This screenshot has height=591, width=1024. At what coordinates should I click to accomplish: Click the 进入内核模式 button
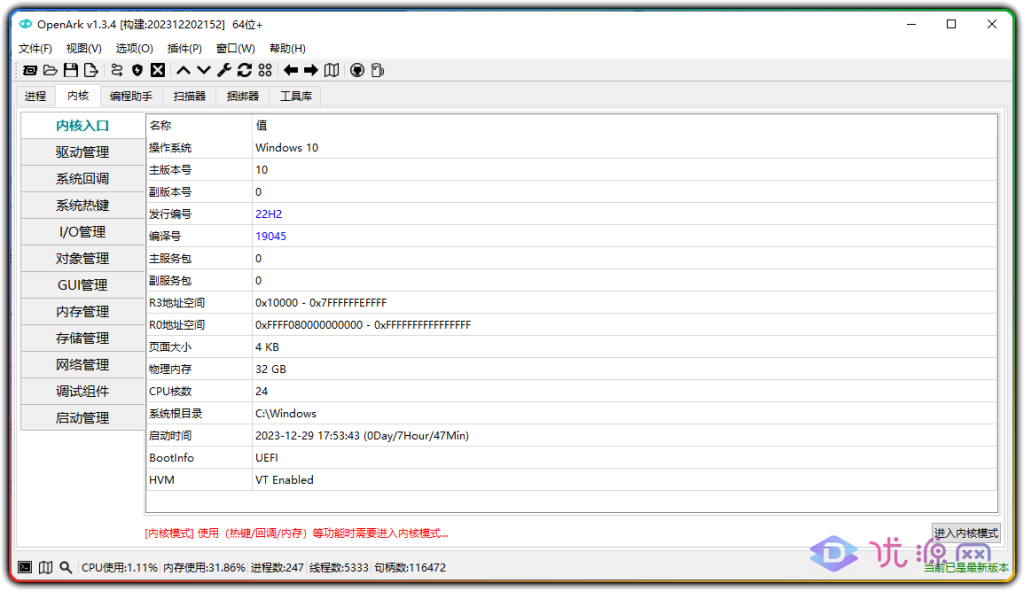965,533
